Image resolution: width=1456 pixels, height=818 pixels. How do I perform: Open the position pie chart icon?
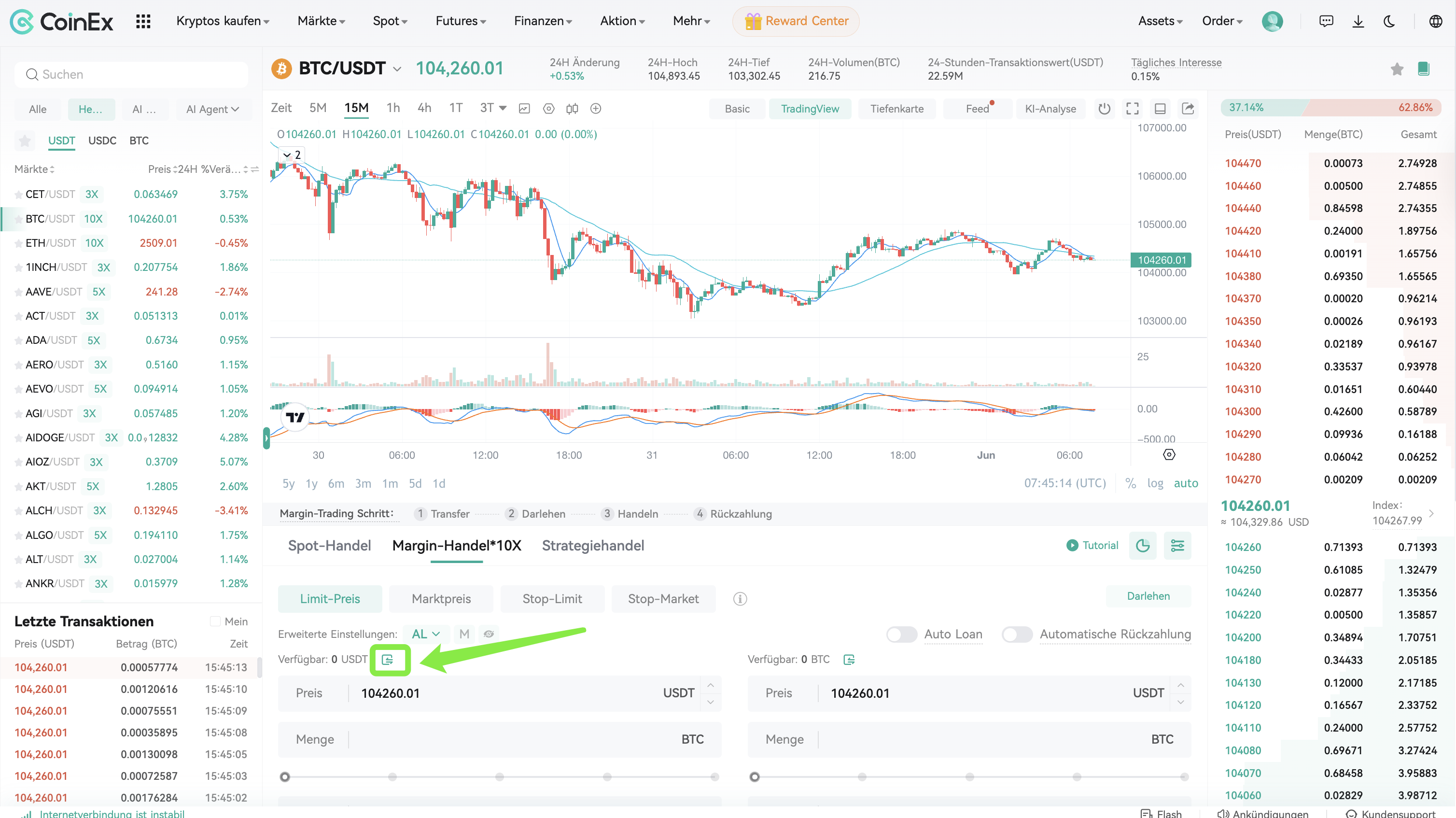point(1142,546)
